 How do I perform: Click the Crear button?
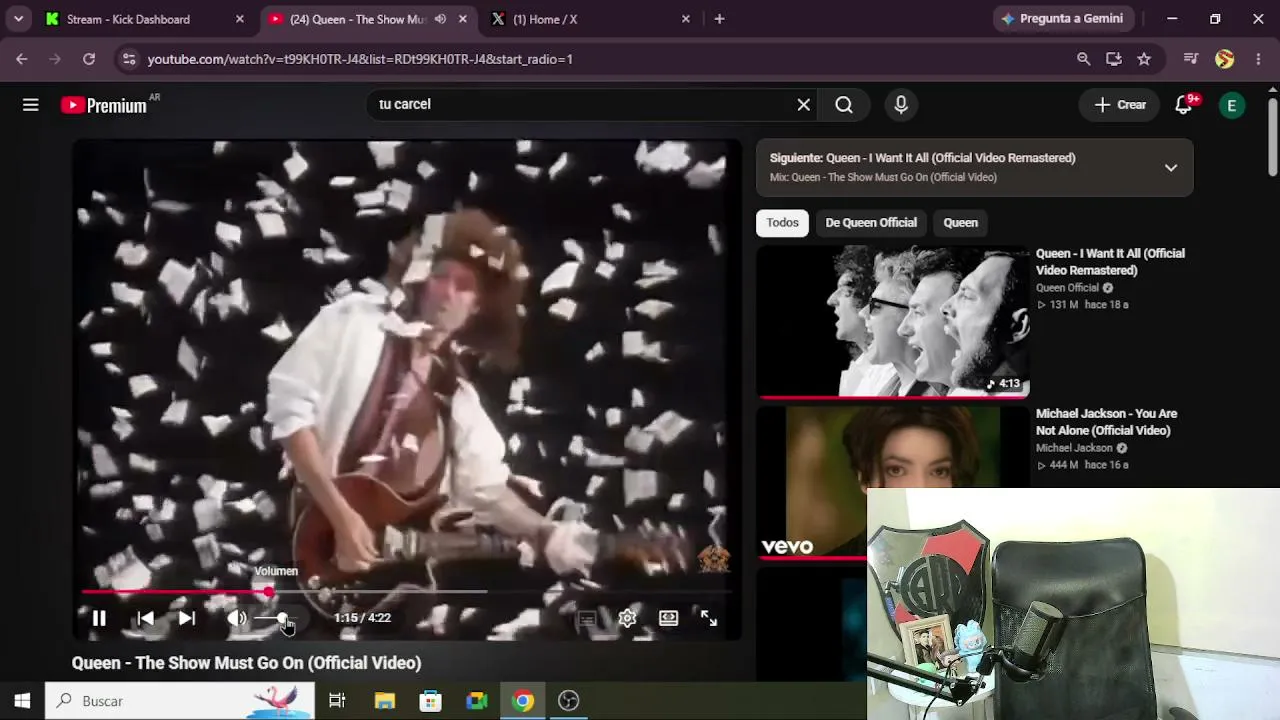pyautogui.click(x=1120, y=105)
